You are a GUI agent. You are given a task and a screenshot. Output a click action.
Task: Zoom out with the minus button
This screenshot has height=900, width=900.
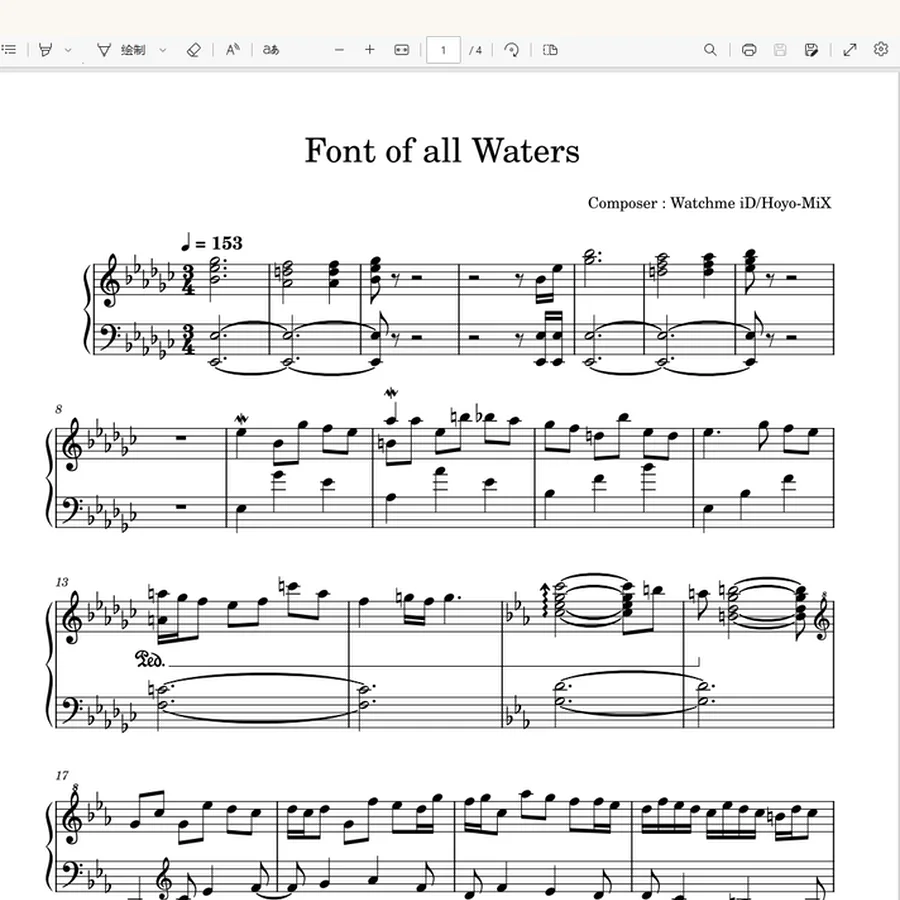(339, 50)
